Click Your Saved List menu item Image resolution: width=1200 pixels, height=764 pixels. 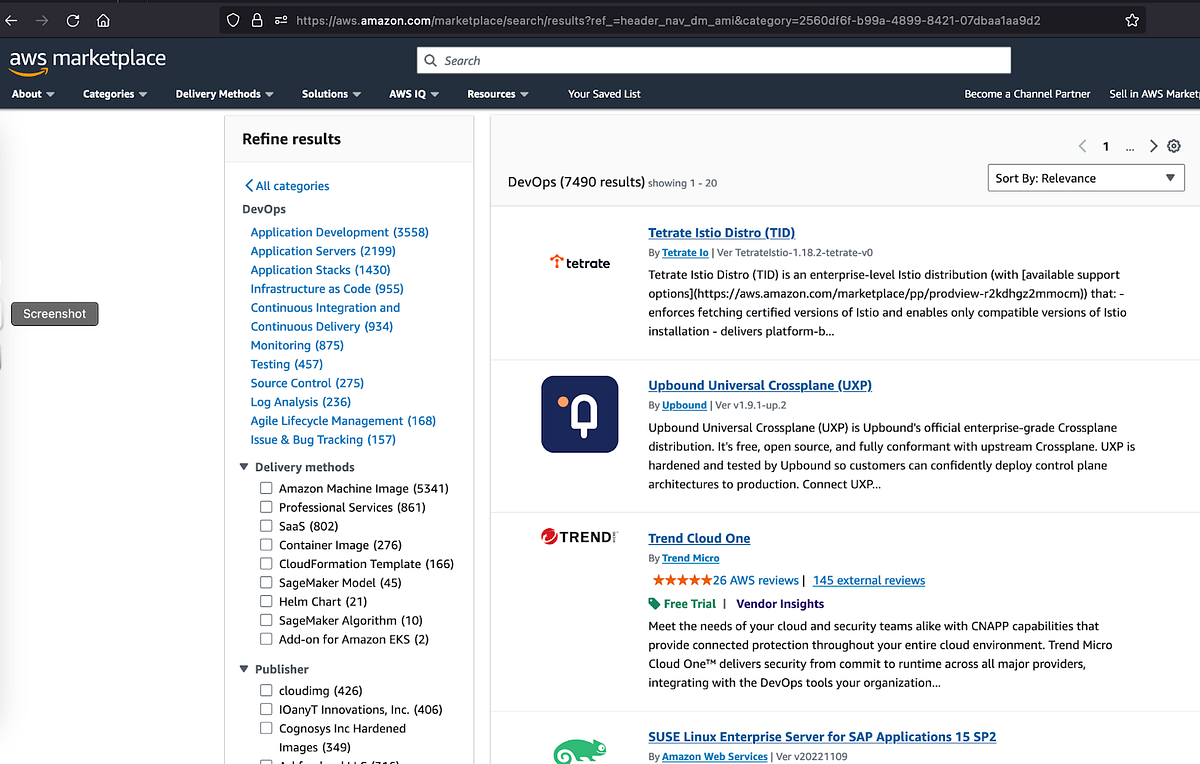coord(604,94)
